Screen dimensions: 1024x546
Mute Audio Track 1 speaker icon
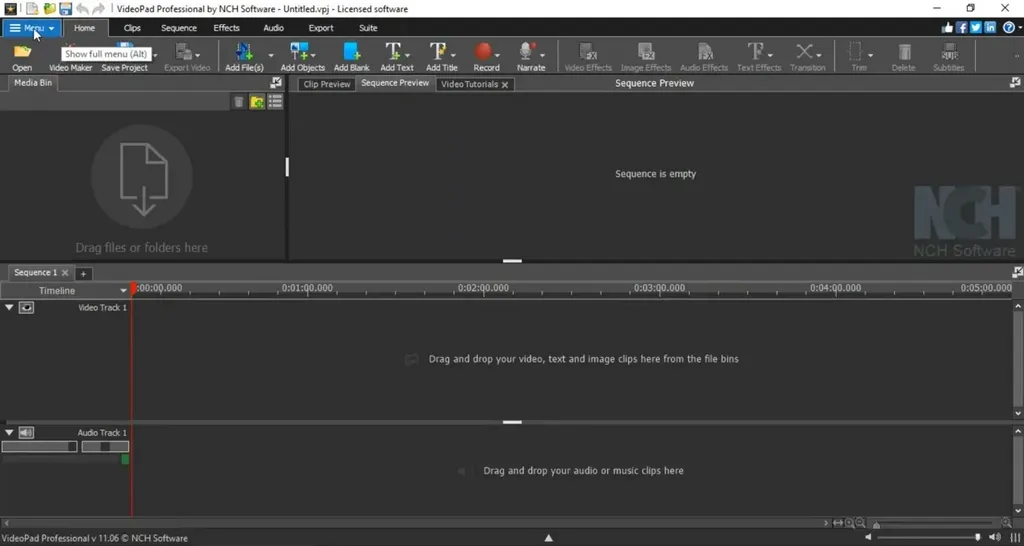(26, 432)
